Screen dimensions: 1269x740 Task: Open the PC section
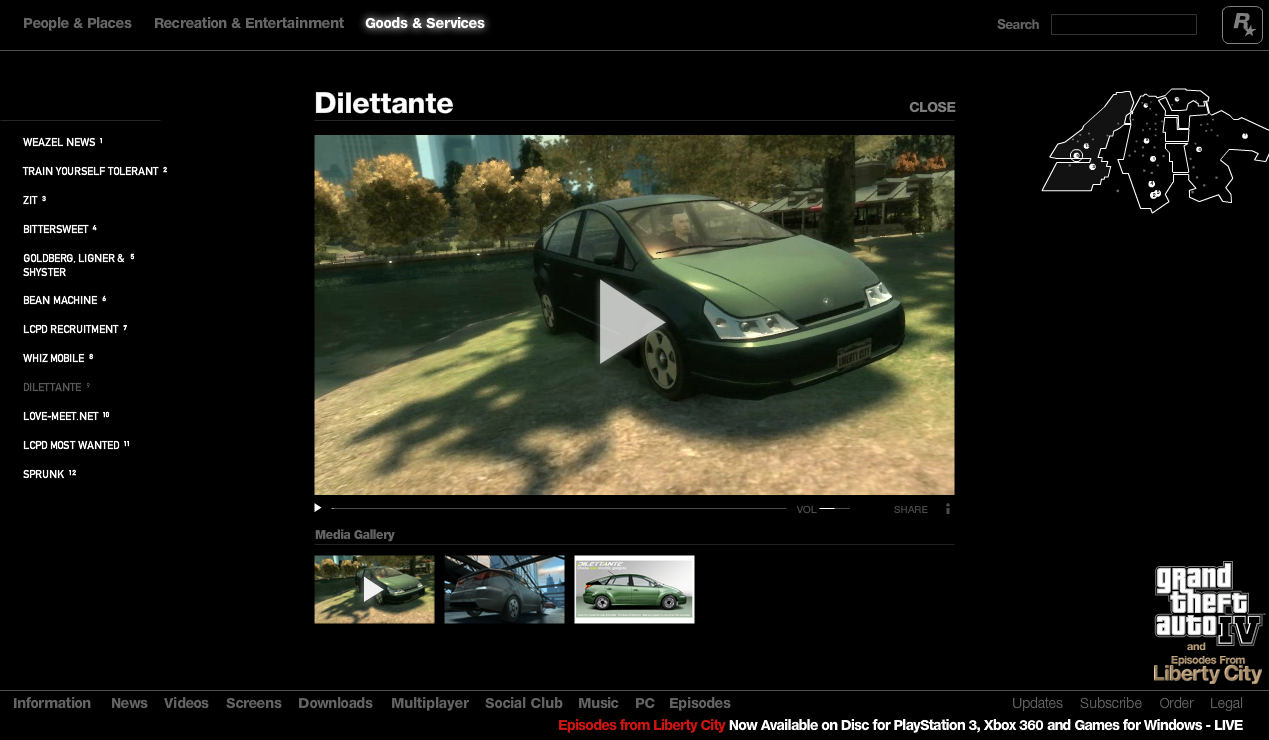click(645, 703)
